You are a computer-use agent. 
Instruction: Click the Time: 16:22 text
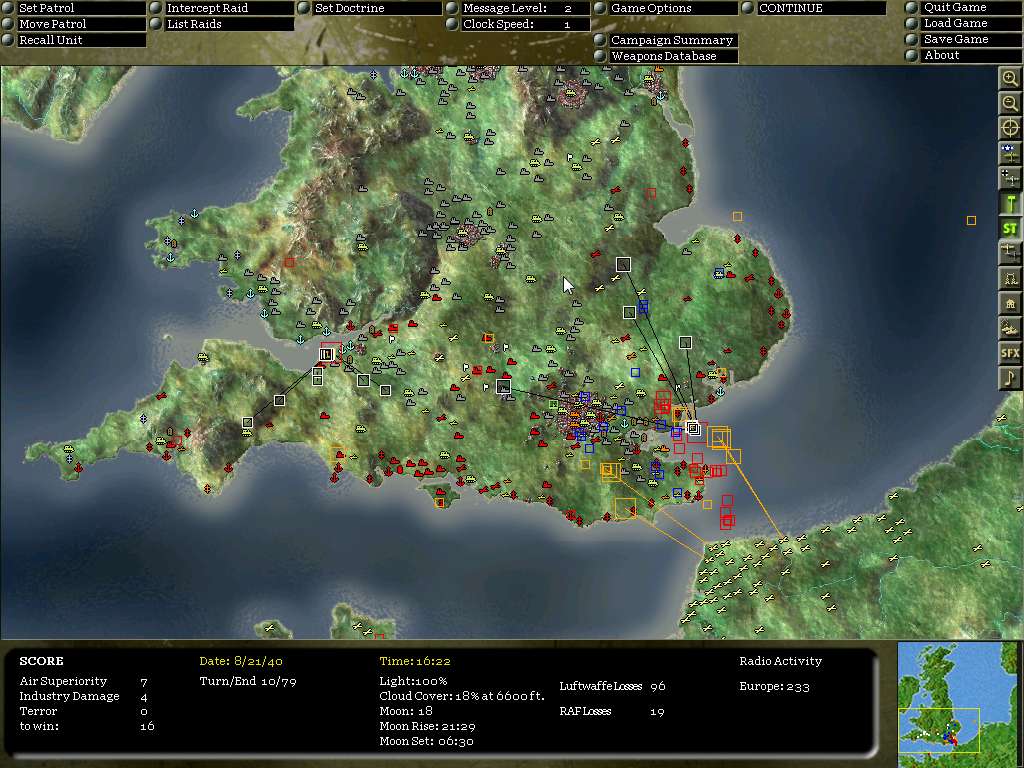click(415, 661)
